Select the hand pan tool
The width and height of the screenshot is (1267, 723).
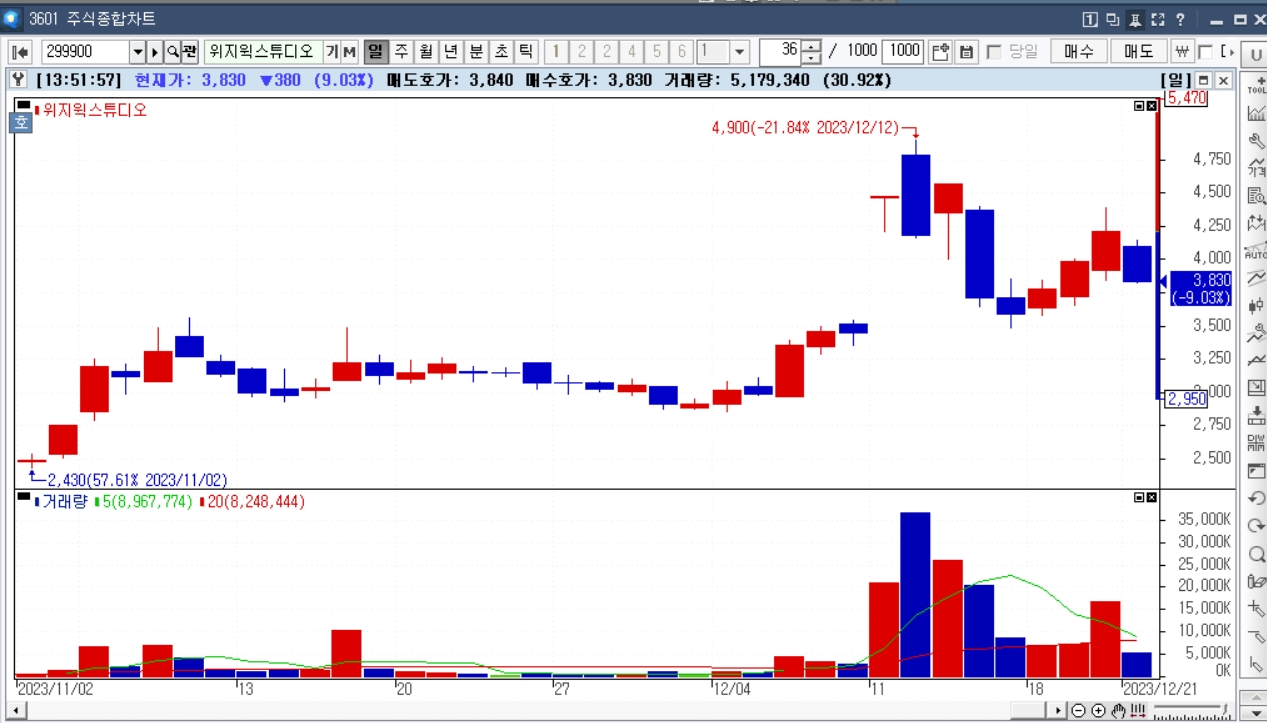pyautogui.click(x=1118, y=711)
